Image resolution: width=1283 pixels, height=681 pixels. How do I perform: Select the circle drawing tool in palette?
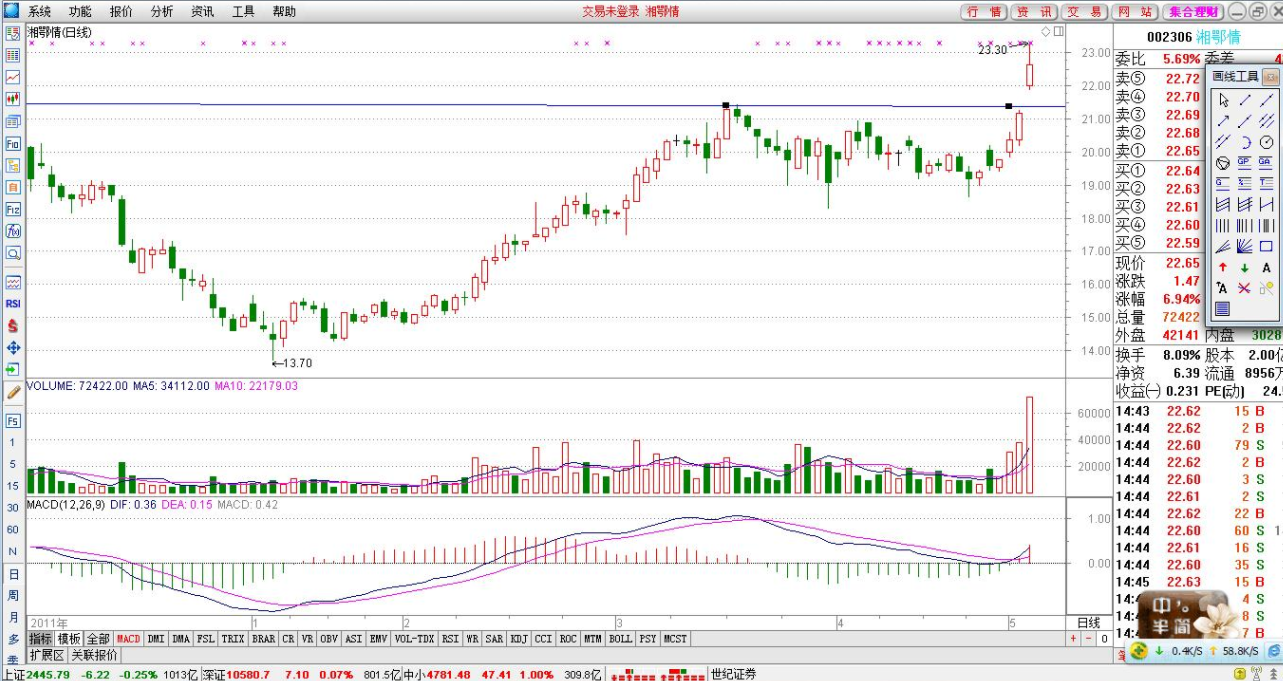(x=1266, y=142)
